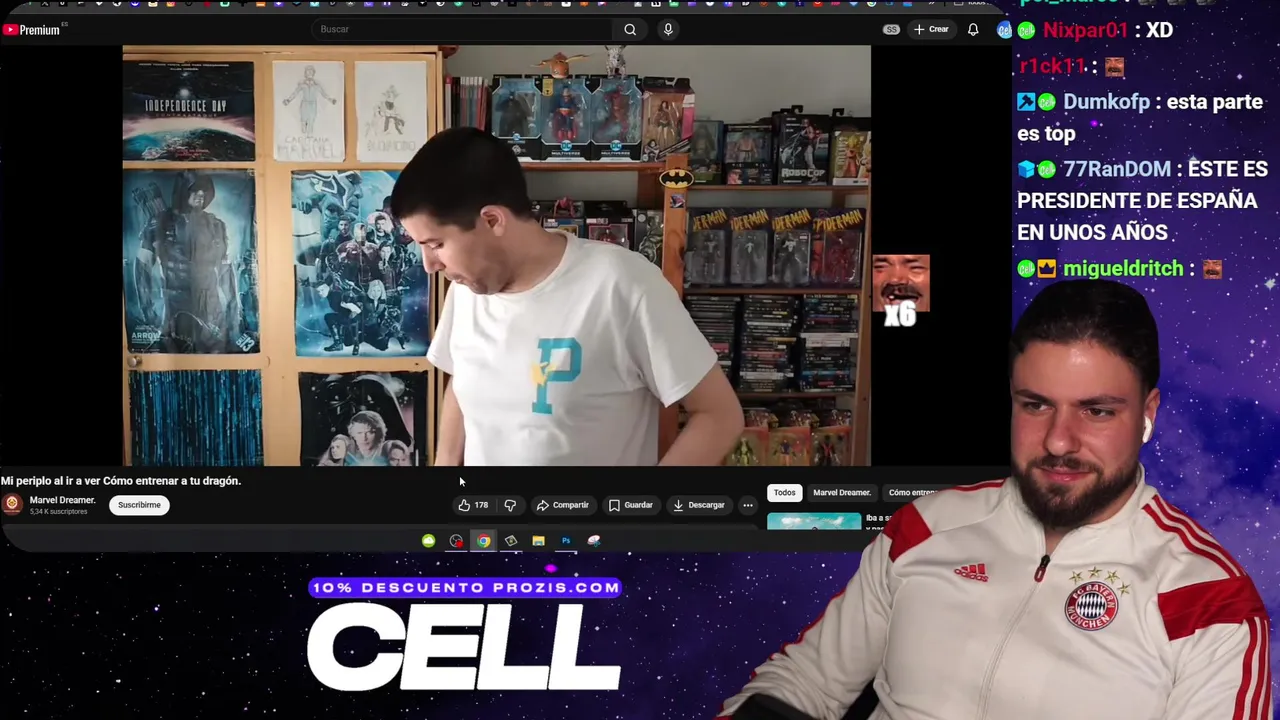Viewport: 1280px width, 720px height.
Task: Click Compartir share button
Action: click(x=563, y=505)
